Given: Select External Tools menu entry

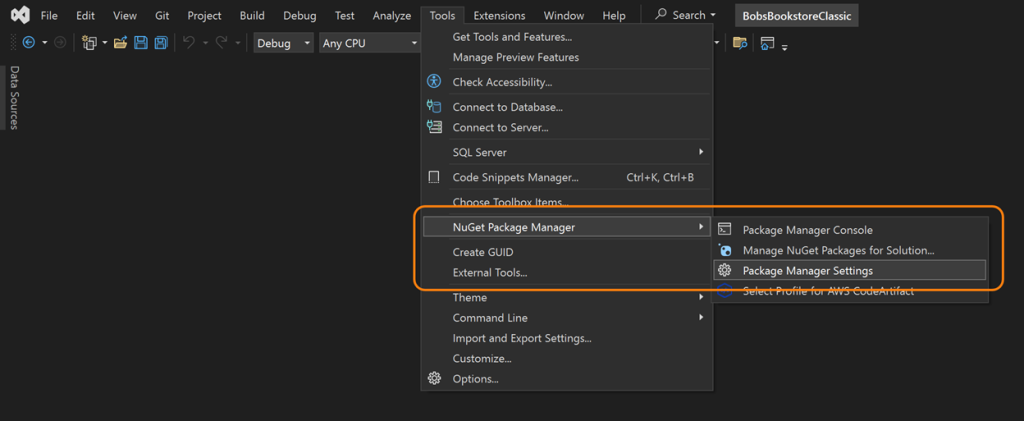Looking at the screenshot, I should (x=567, y=273).
